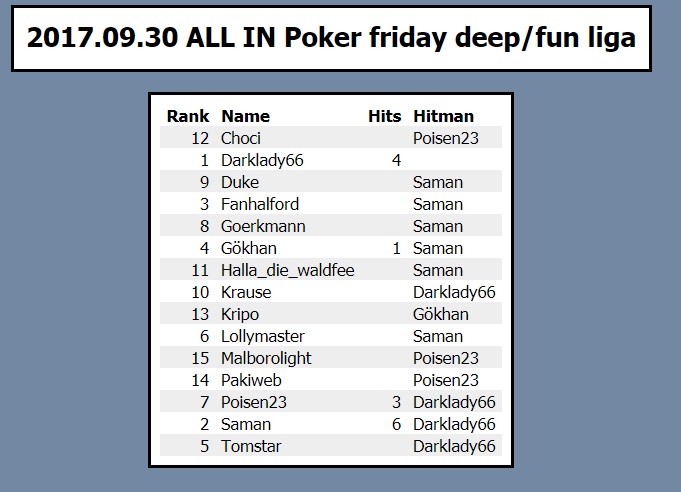Viewport: 681px width, 492px height.
Task: Click the Rank column header
Action: 188,116
